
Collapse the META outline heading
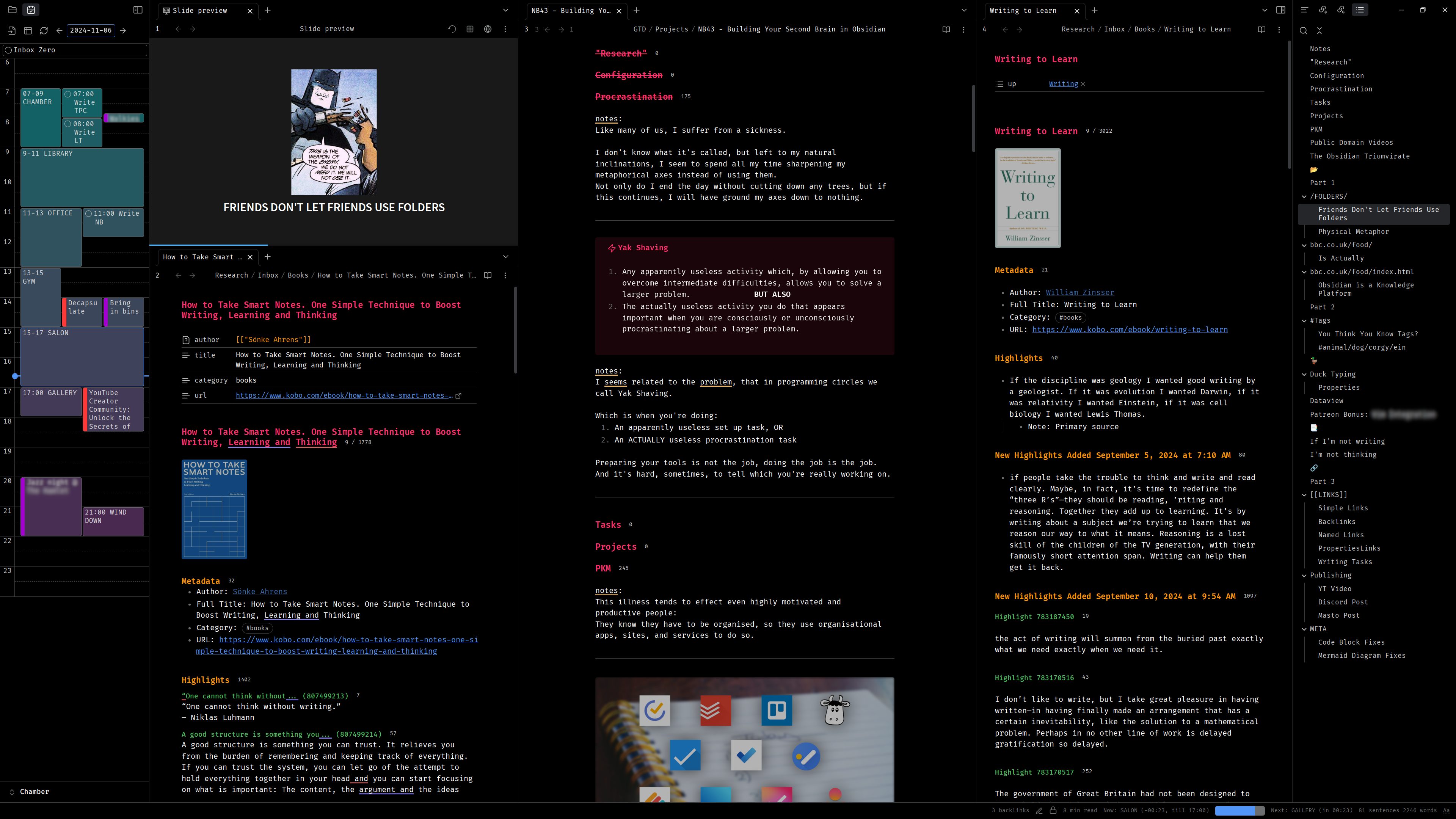pos(1304,629)
